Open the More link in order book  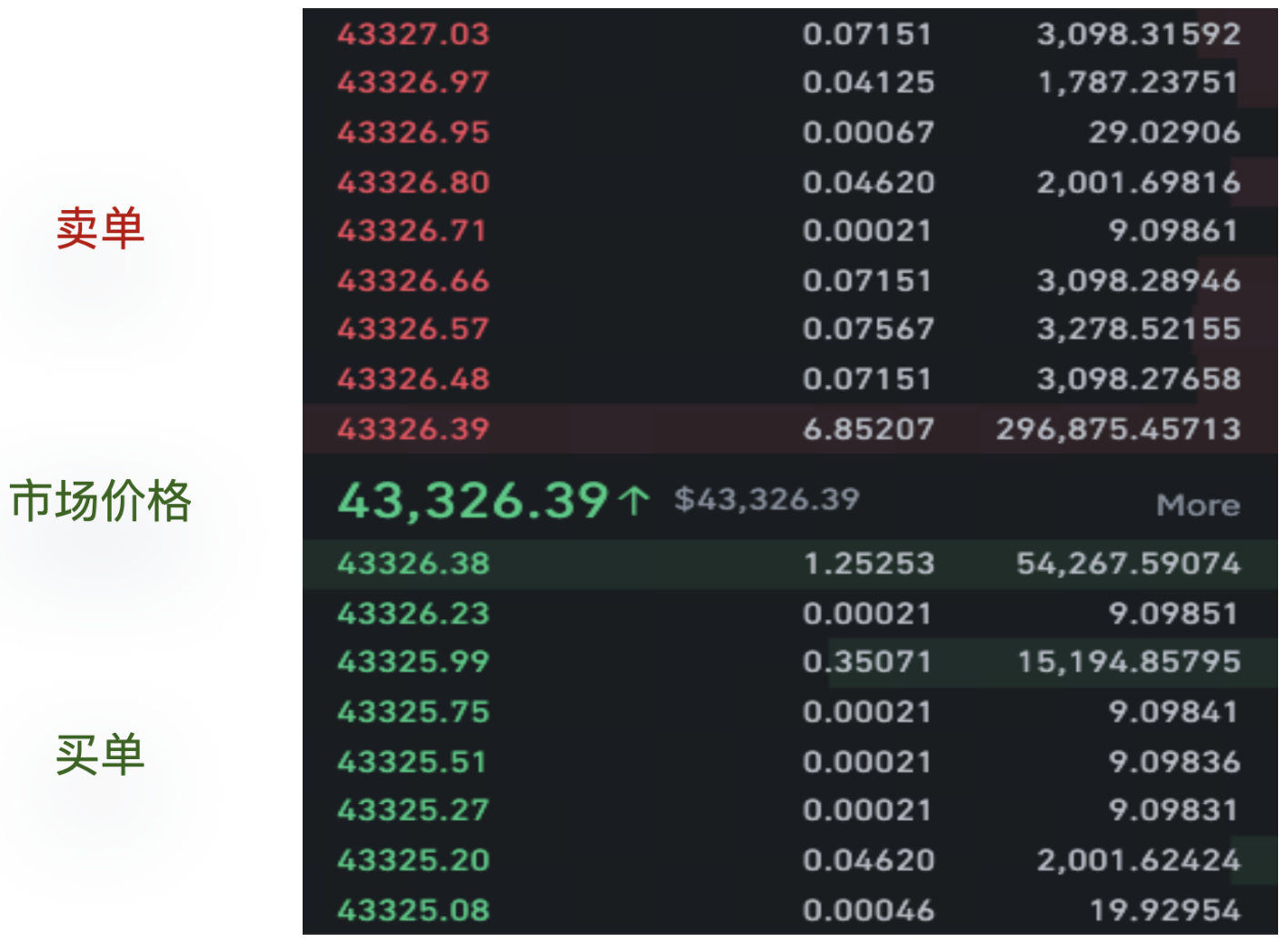point(1197,505)
